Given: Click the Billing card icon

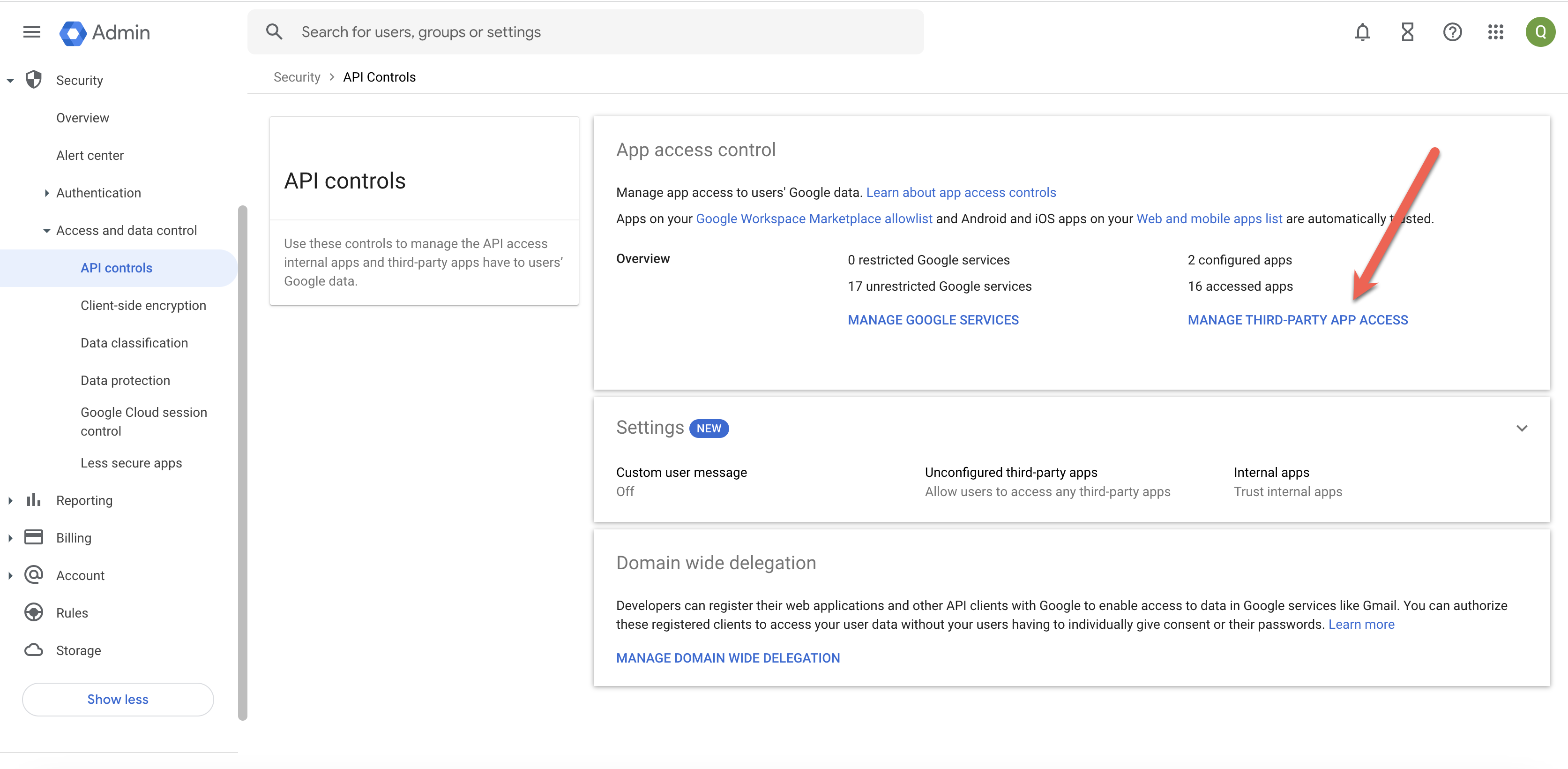Looking at the screenshot, I should click(x=34, y=537).
